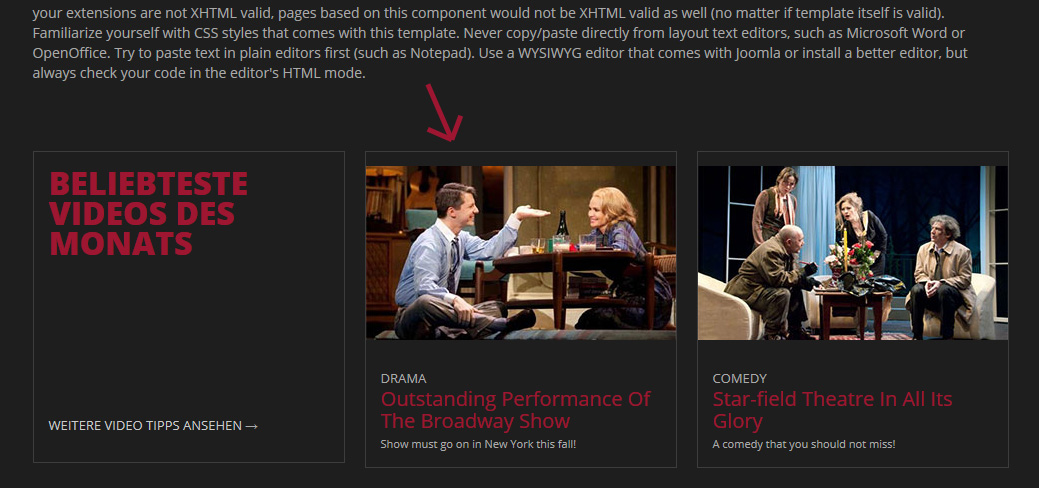Select the DRAMA category label
1039x488 pixels.
click(x=403, y=379)
